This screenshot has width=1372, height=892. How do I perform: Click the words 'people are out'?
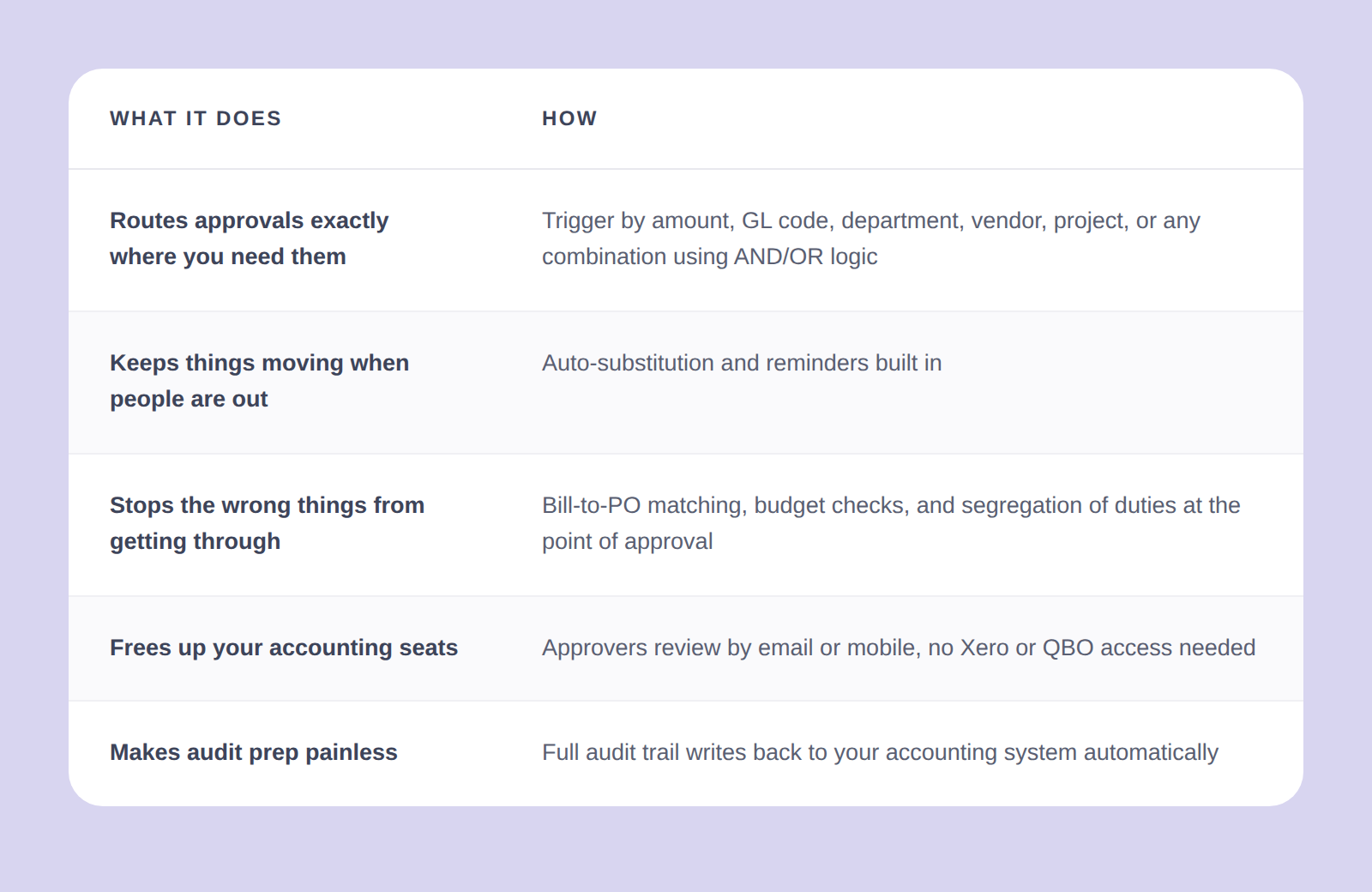[189, 399]
